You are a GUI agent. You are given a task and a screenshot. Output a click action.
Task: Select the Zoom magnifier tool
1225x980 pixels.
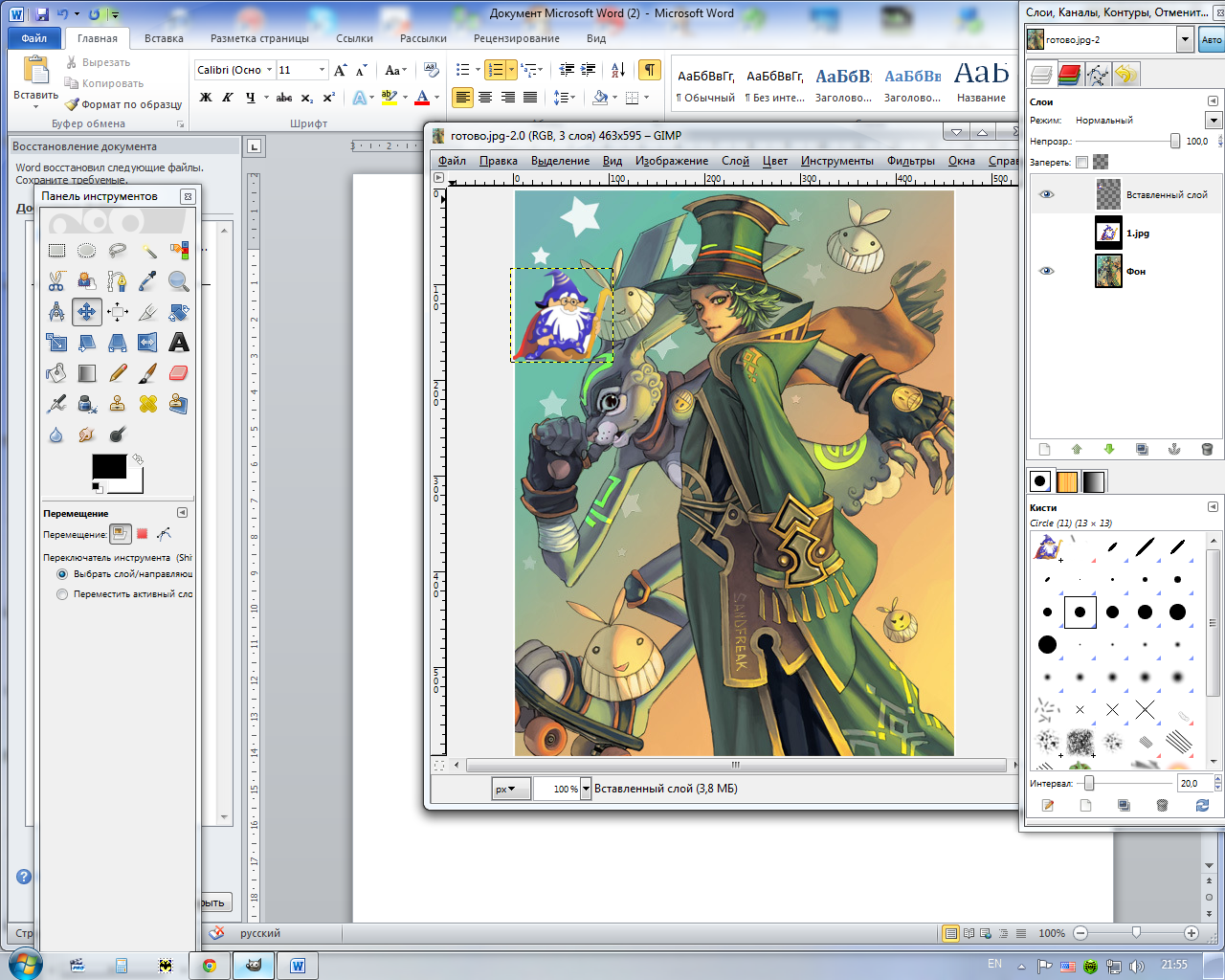pos(179,281)
